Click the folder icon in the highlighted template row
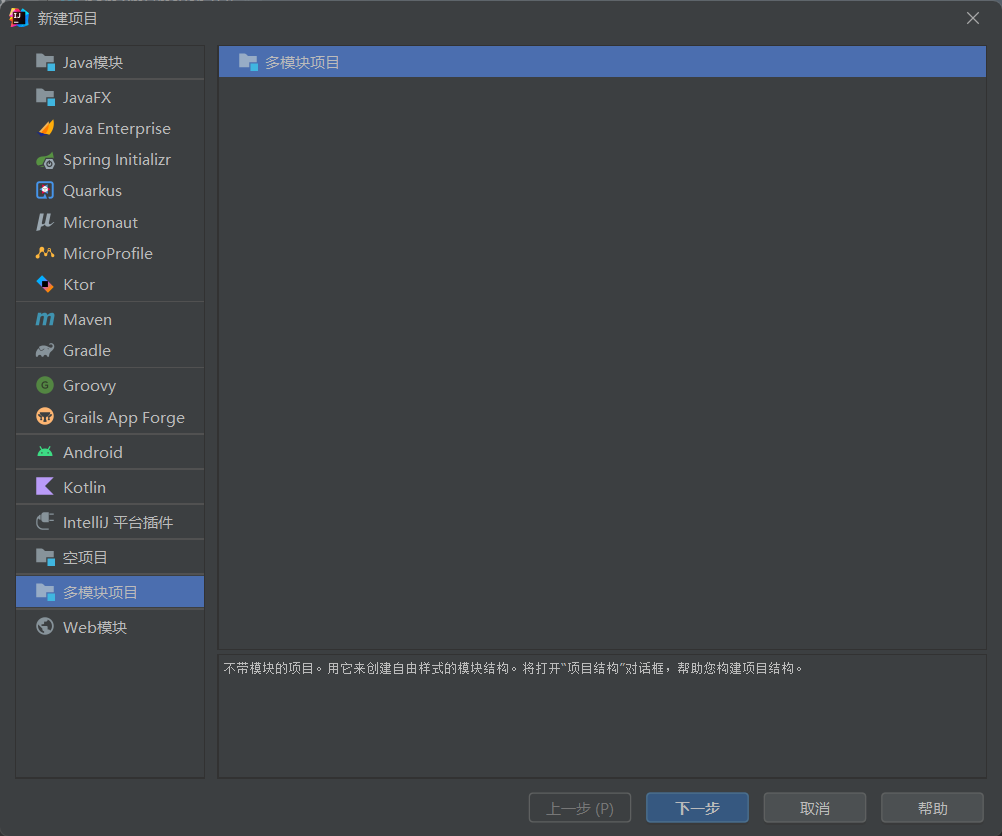 click(x=248, y=62)
